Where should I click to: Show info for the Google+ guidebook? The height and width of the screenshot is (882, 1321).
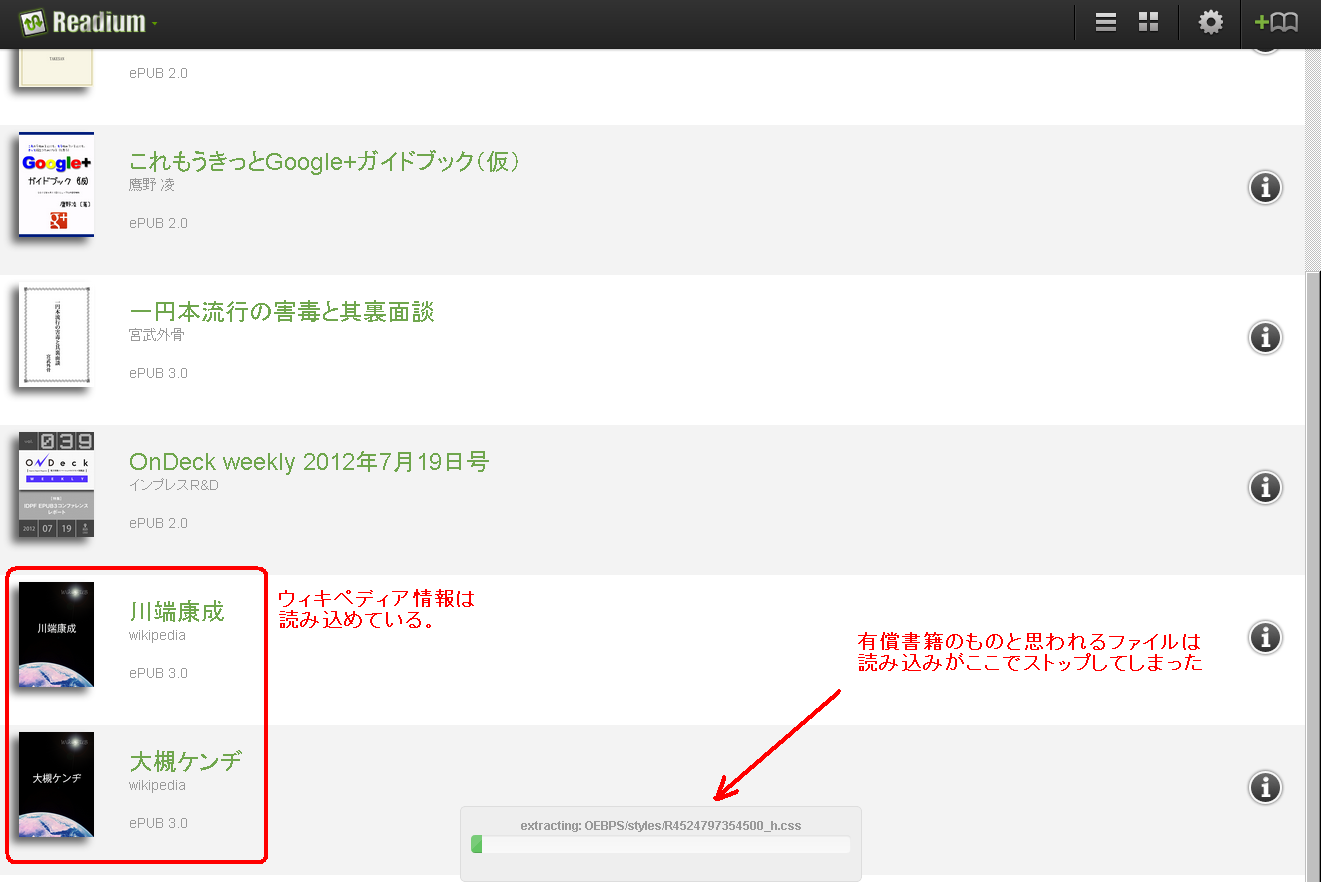(1265, 187)
